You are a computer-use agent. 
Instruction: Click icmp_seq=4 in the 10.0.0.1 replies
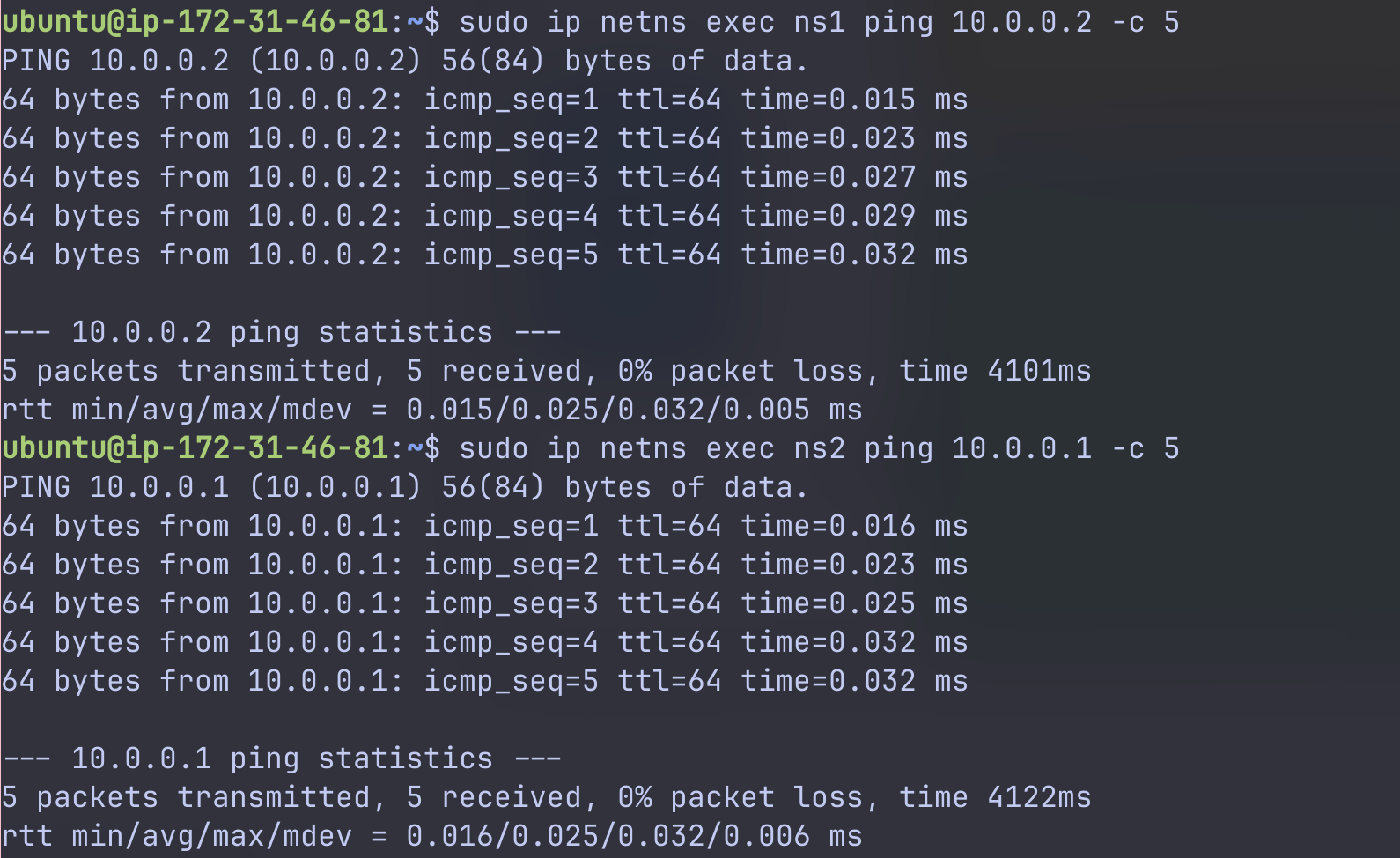511,642
